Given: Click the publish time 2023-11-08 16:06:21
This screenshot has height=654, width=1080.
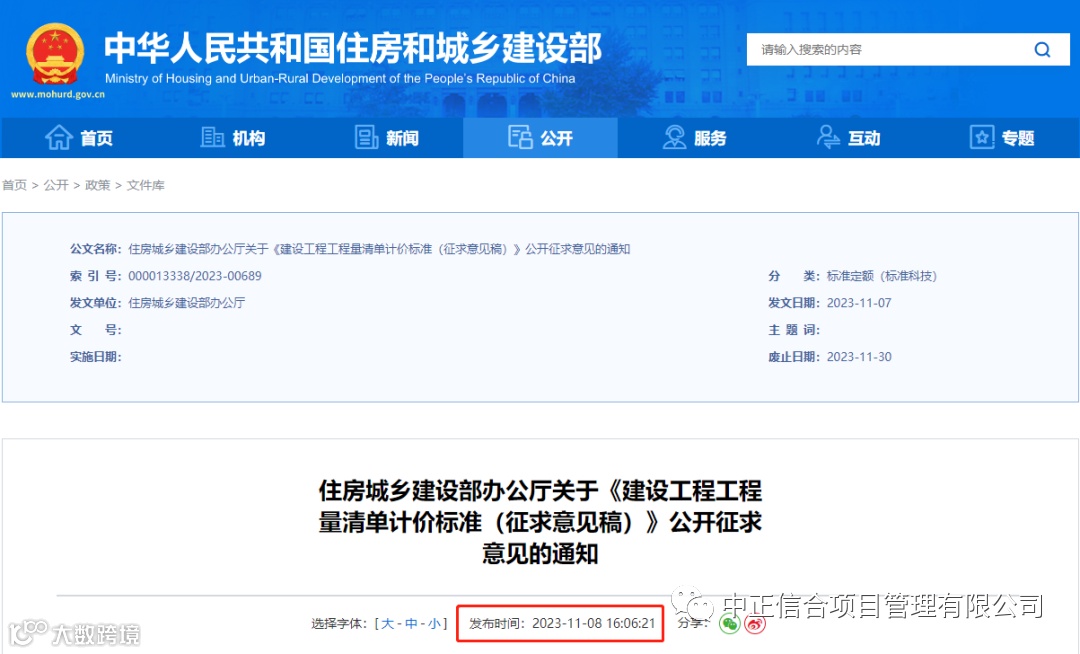Looking at the screenshot, I should click(x=562, y=624).
